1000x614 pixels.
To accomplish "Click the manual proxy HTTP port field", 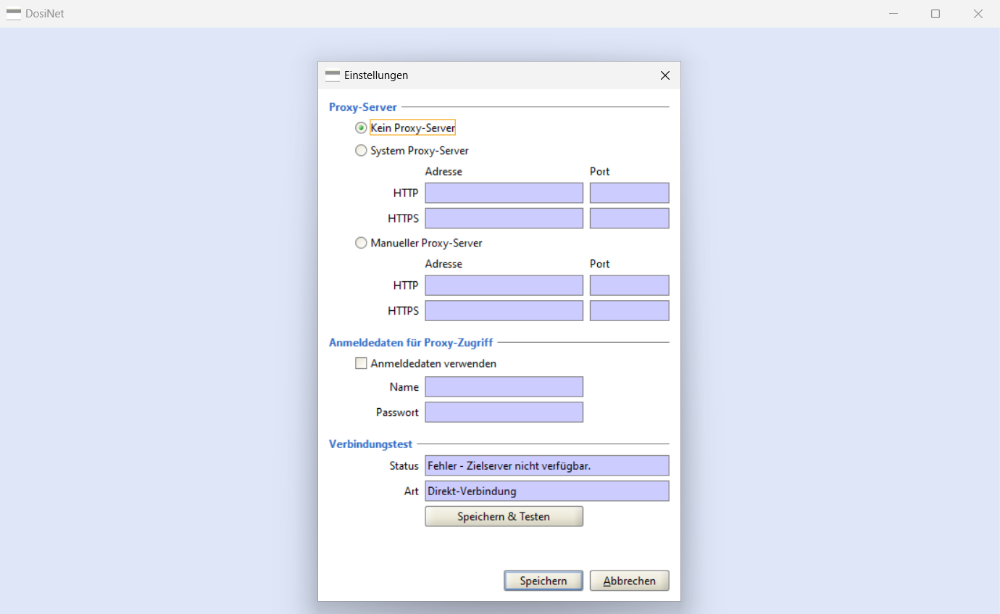I will click(x=629, y=286).
